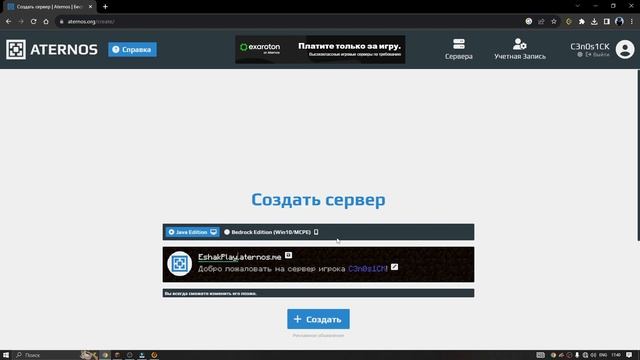The height and width of the screenshot is (360, 640).
Task: Click edit icon next to server address
Action: click(288, 255)
